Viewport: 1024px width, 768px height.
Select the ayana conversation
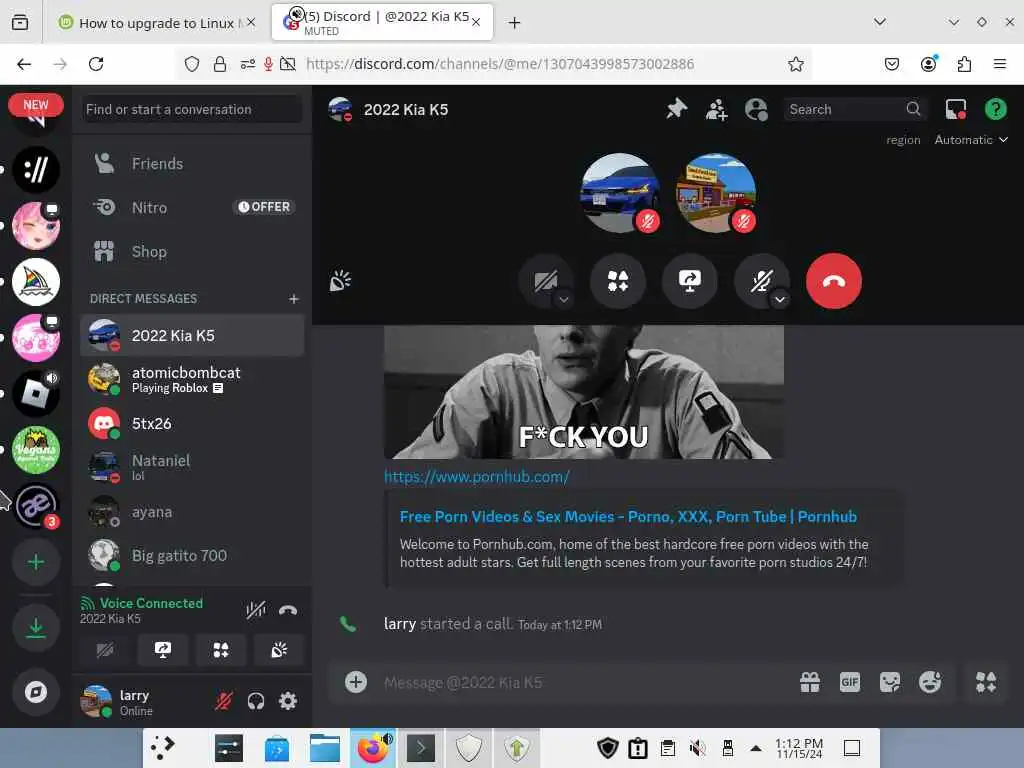192,512
